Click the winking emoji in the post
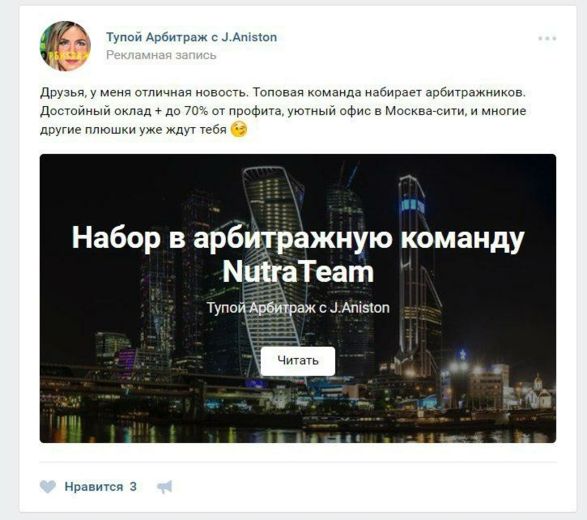This screenshot has width=587, height=520. [x=239, y=130]
